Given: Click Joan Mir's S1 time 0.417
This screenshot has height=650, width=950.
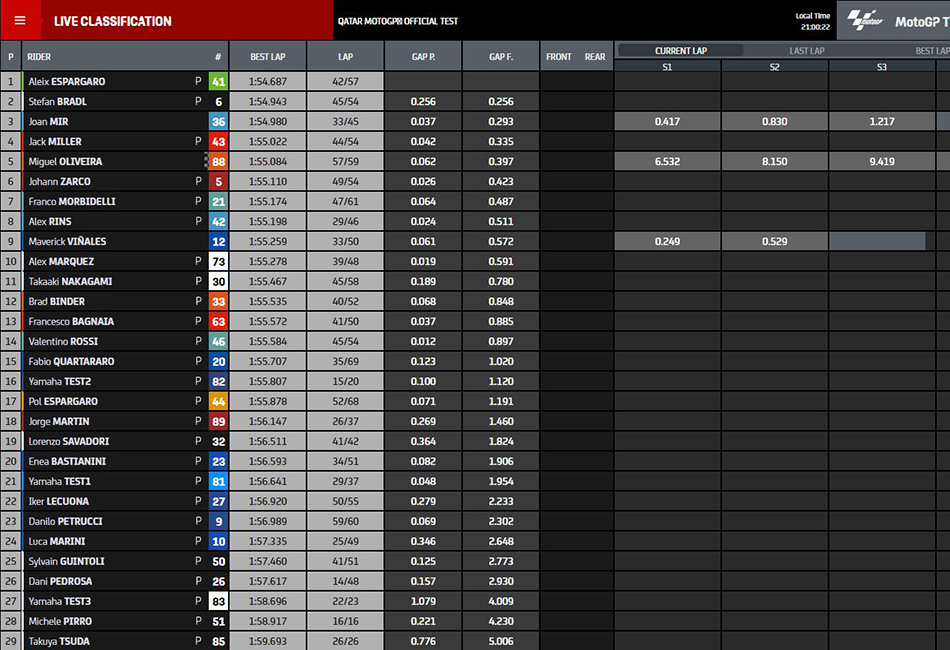Looking at the screenshot, I should click(x=667, y=121).
